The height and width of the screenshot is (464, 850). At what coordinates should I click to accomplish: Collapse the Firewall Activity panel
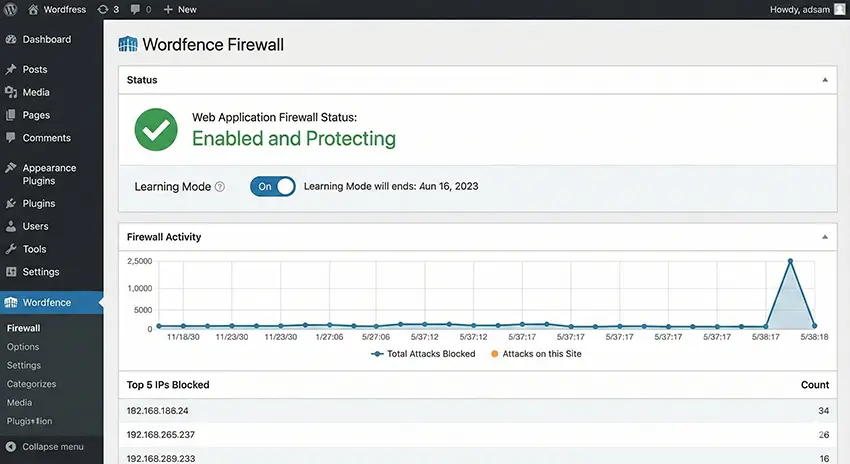[825, 237]
